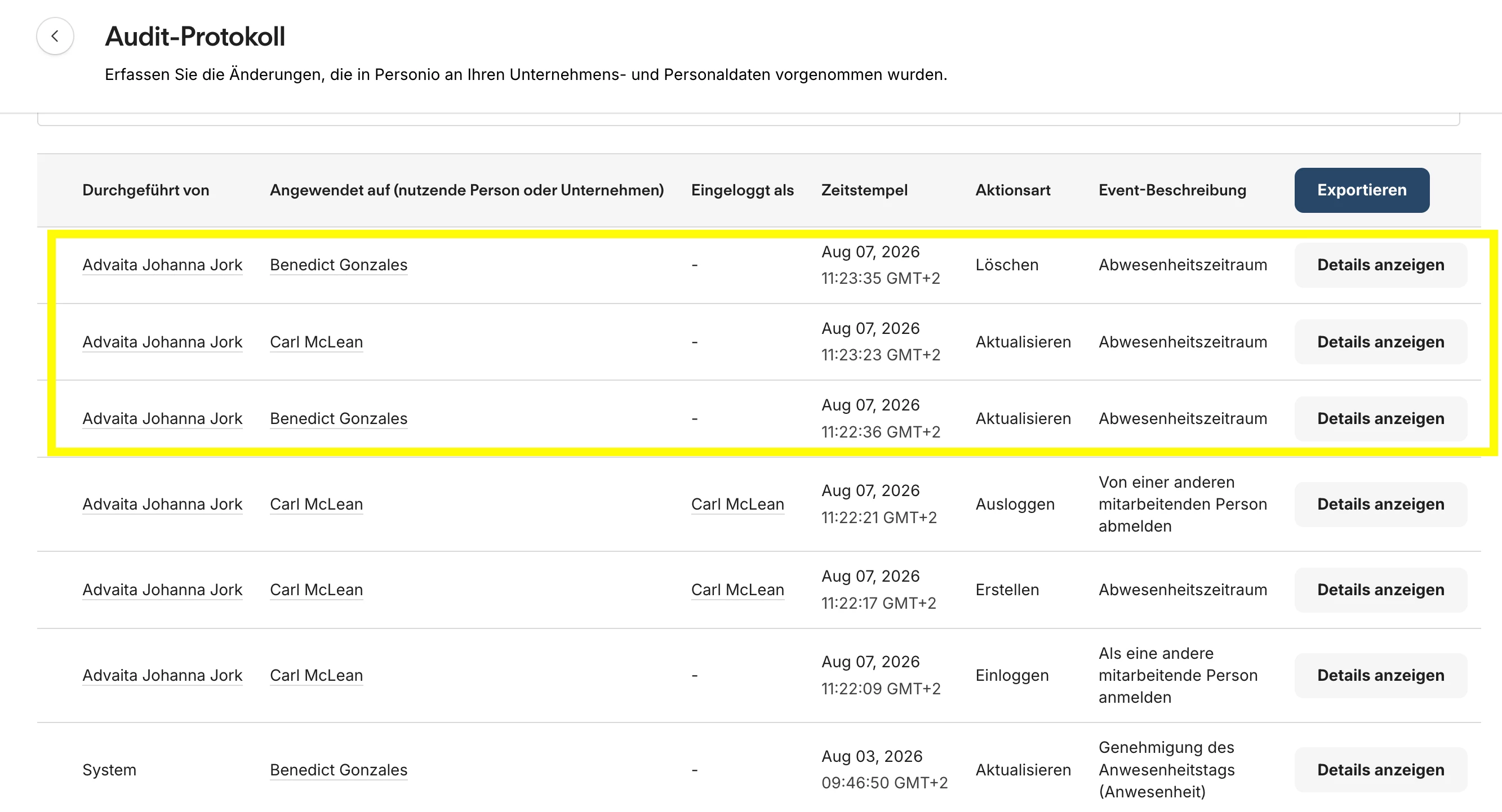Viewport: 1502px width, 812px height.
Task: Click the Zeitstempel column header
Action: pos(864,190)
